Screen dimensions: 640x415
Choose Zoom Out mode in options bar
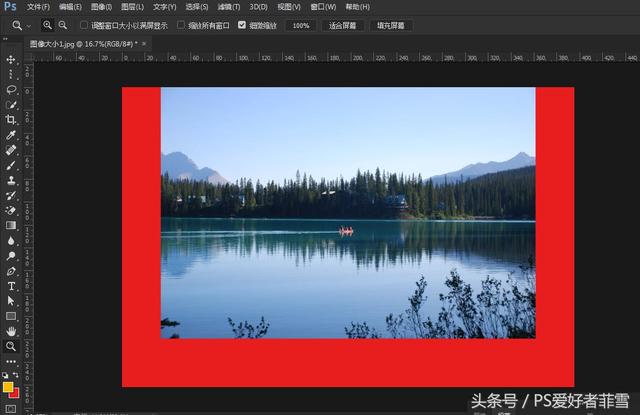(x=62, y=25)
